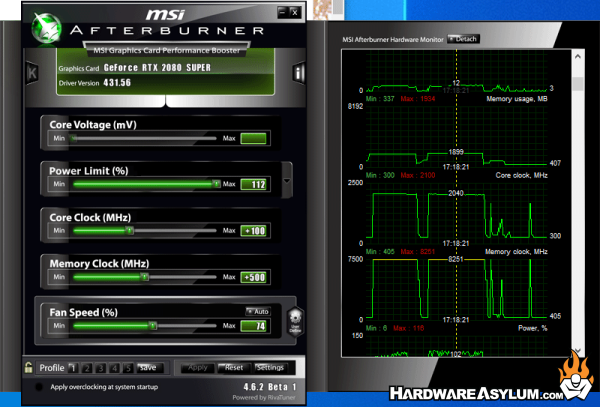Expand the Power Limit dropdown arrow
This screenshot has height=407, width=600.
click(x=287, y=180)
